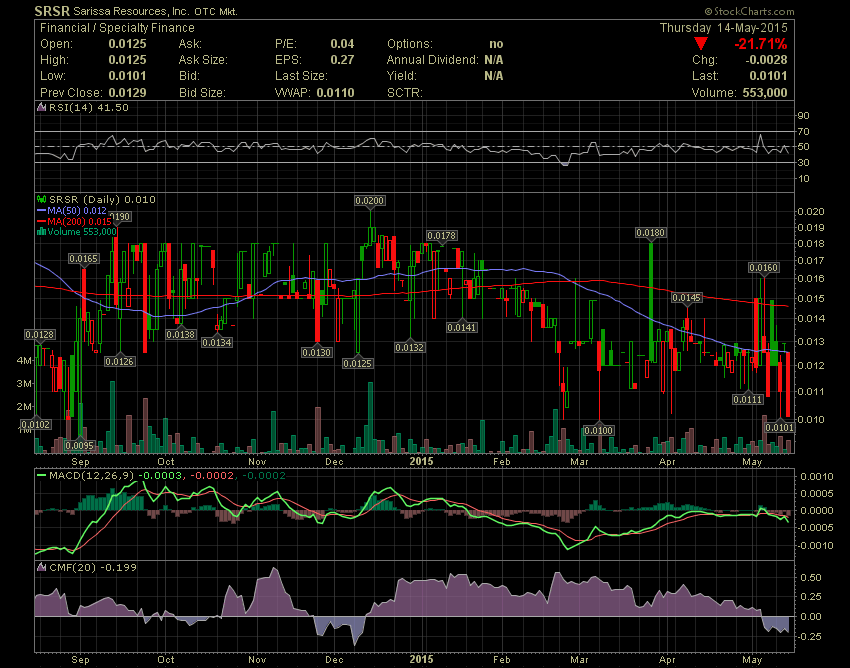The height and width of the screenshot is (668, 850).
Task: Click the 0.0138 price marker
Action: [x=181, y=335]
